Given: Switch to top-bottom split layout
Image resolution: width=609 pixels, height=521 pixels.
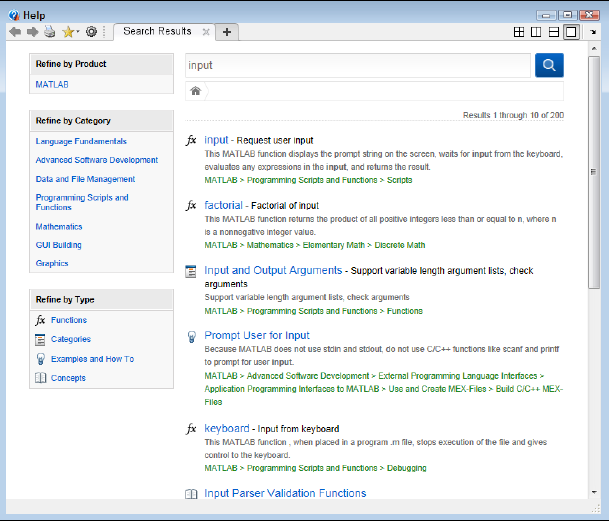Looking at the screenshot, I should (x=553, y=32).
